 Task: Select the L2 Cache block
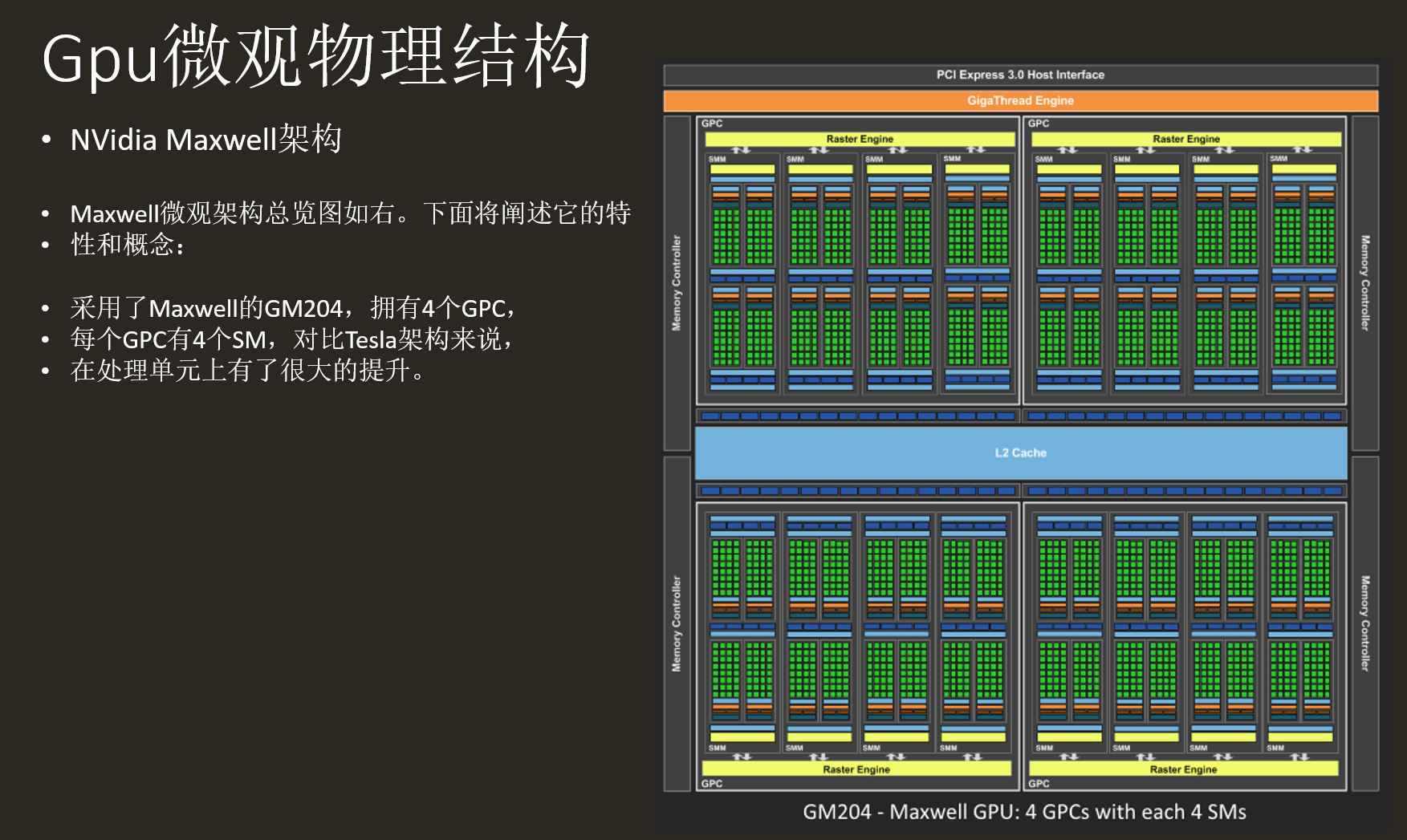pyautogui.click(x=1019, y=452)
